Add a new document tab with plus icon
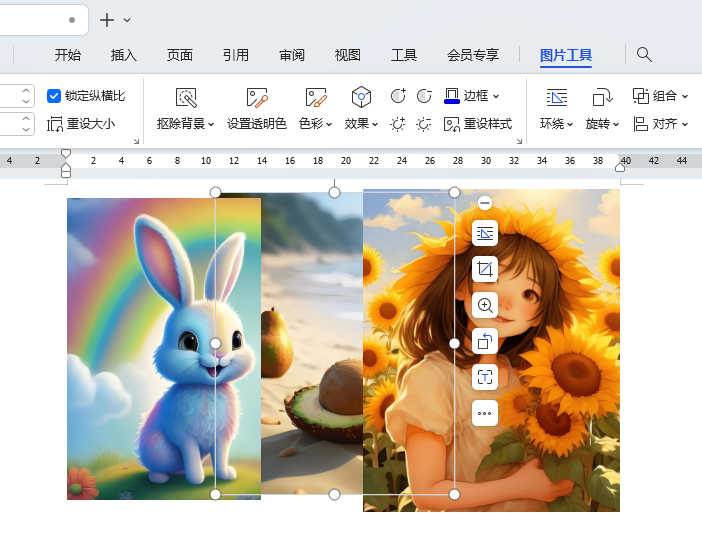Screen dimensions: 702x560 [107, 20]
